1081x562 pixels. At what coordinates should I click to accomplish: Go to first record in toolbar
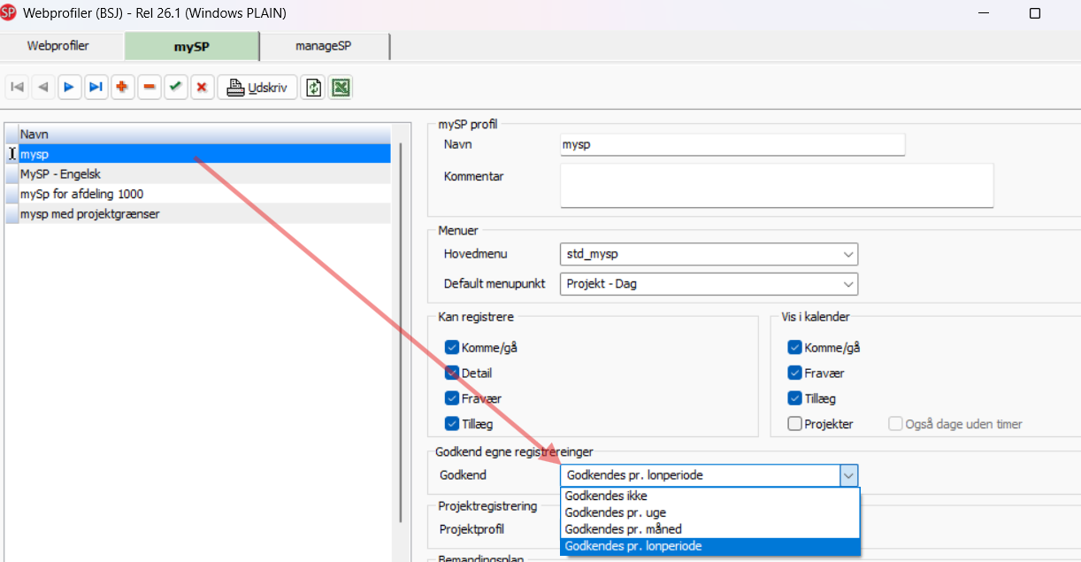click(17, 87)
